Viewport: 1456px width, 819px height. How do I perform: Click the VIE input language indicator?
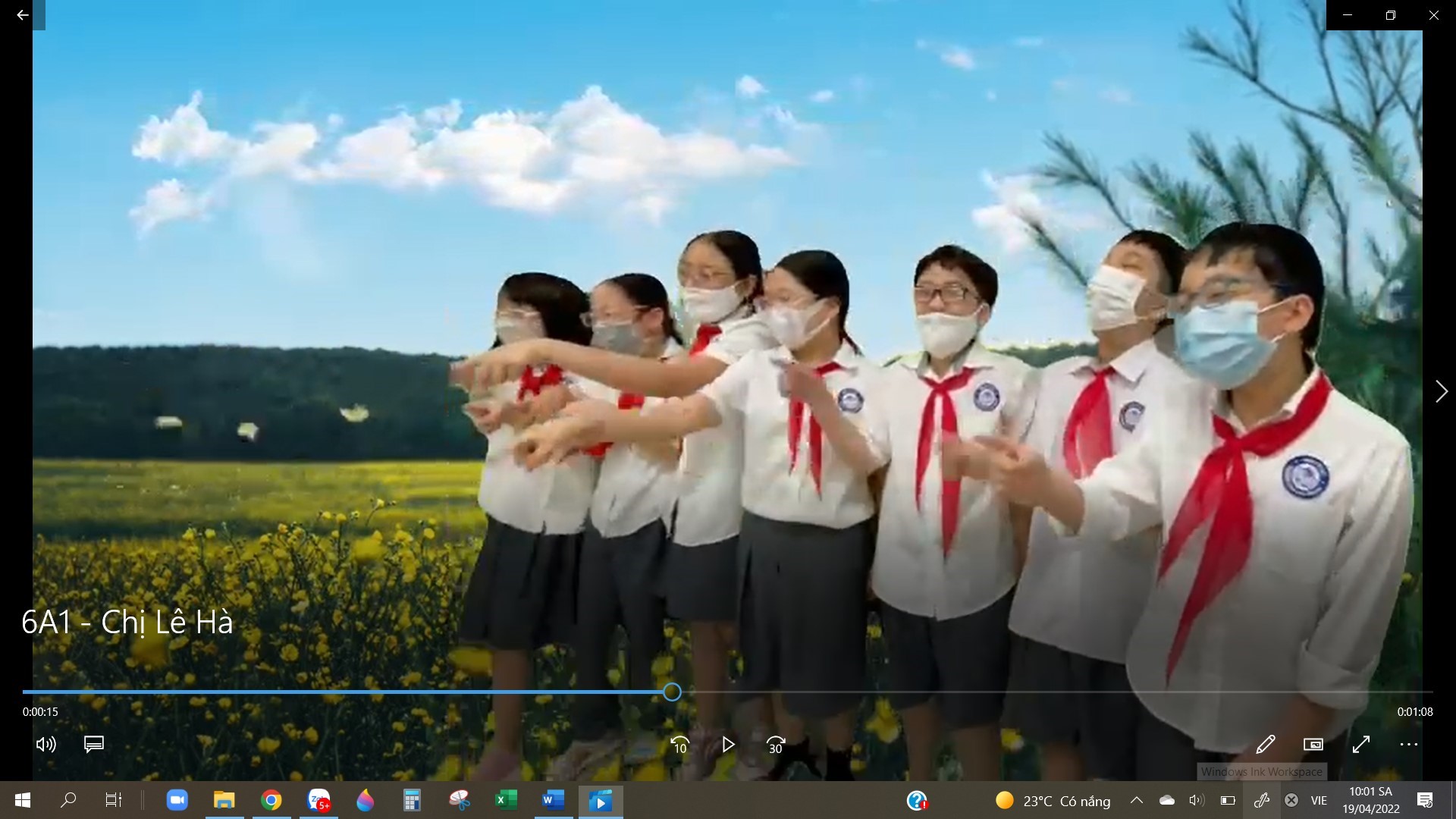click(1319, 800)
